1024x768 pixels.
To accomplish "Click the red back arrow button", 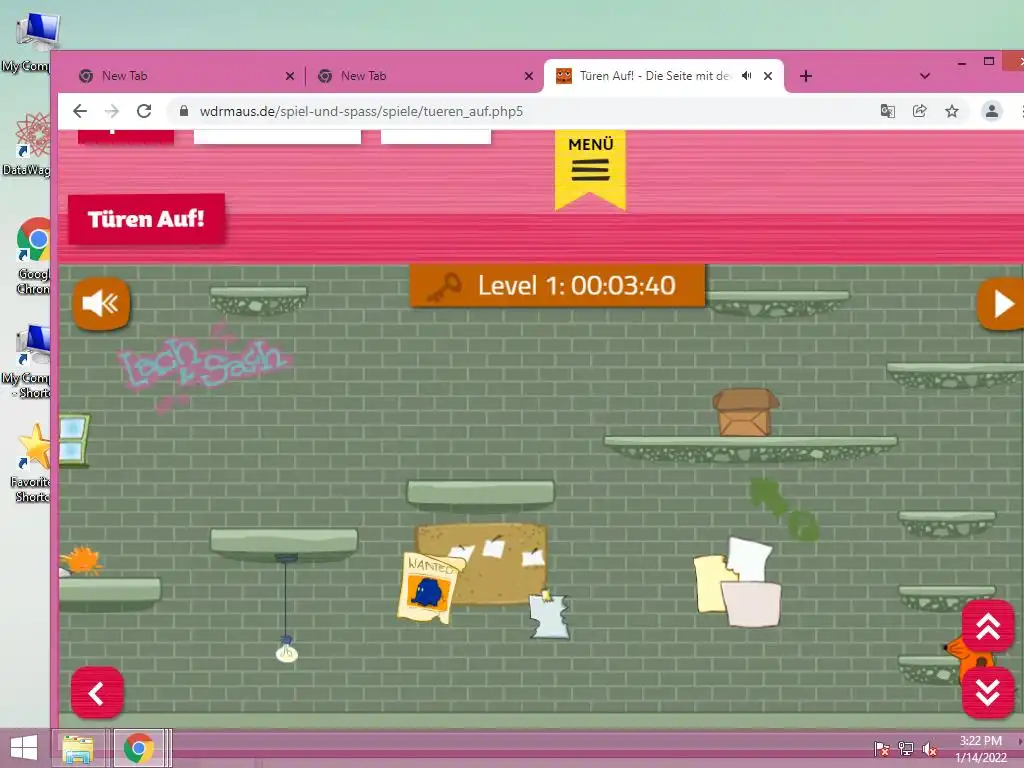I will pyautogui.click(x=97, y=694).
